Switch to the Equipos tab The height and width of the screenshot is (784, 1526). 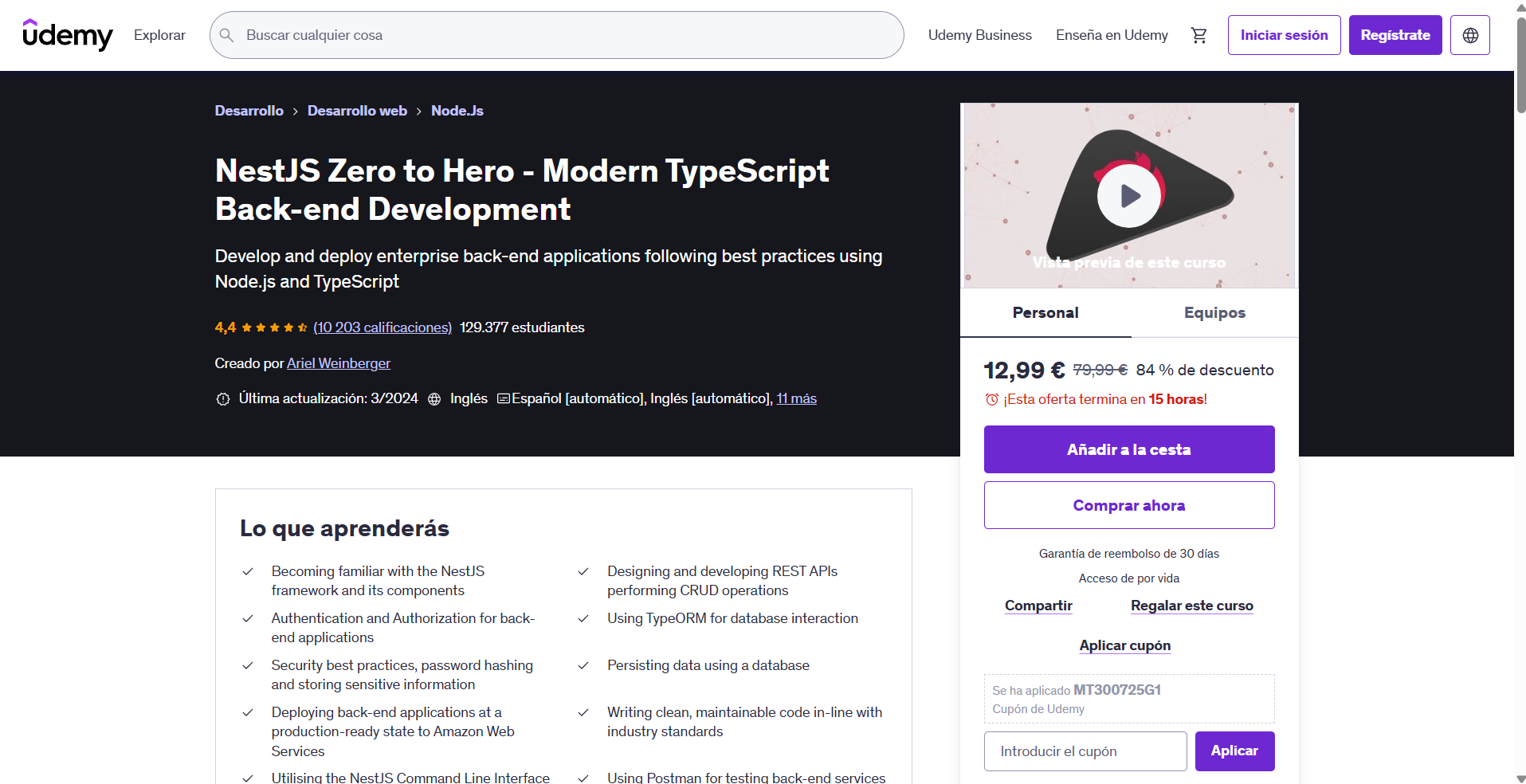(x=1214, y=312)
